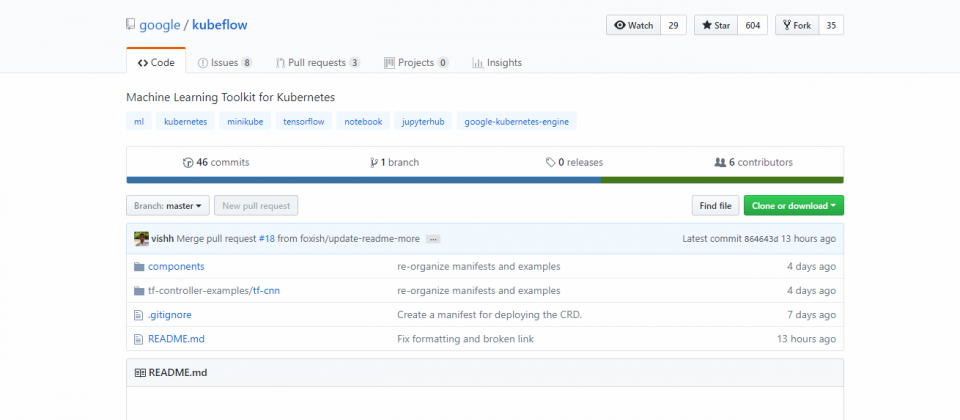This screenshot has height=420, width=960.
Task: Open the Insights tab
Action: coord(497,62)
